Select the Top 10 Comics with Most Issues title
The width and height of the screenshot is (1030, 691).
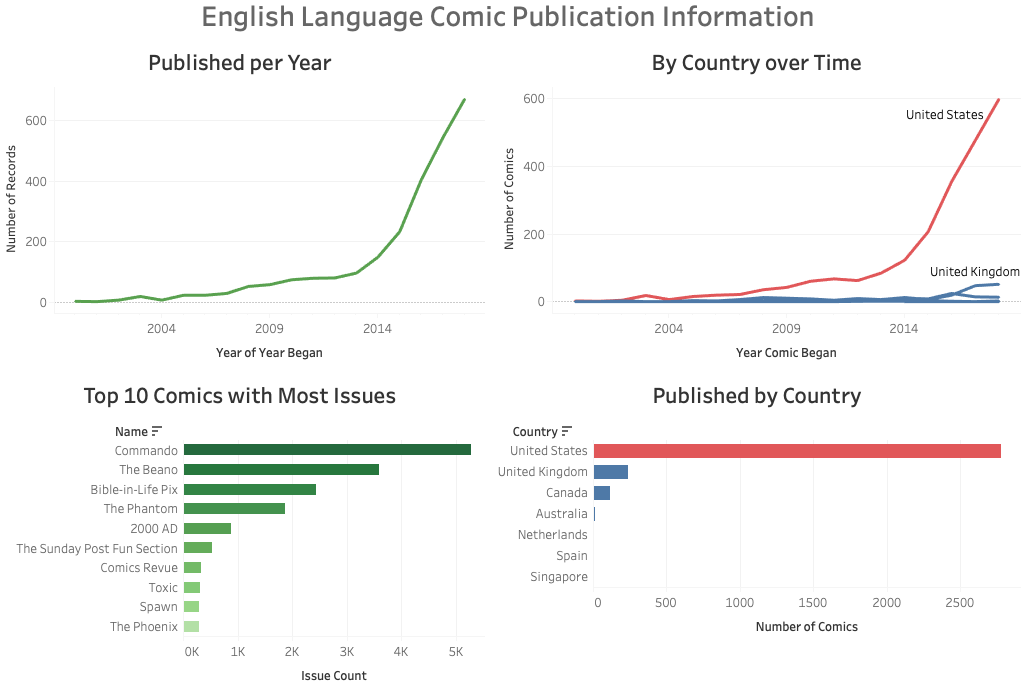(238, 396)
